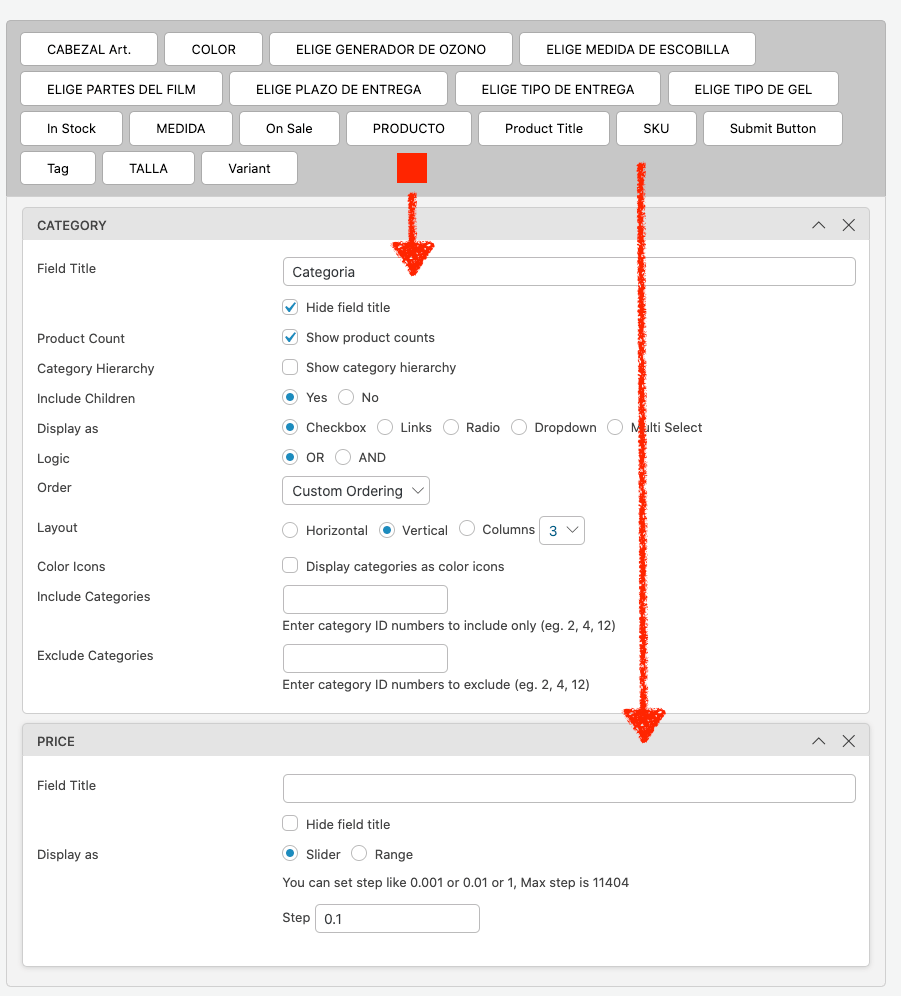Add the Variant field button
901x996 pixels.
point(249,168)
